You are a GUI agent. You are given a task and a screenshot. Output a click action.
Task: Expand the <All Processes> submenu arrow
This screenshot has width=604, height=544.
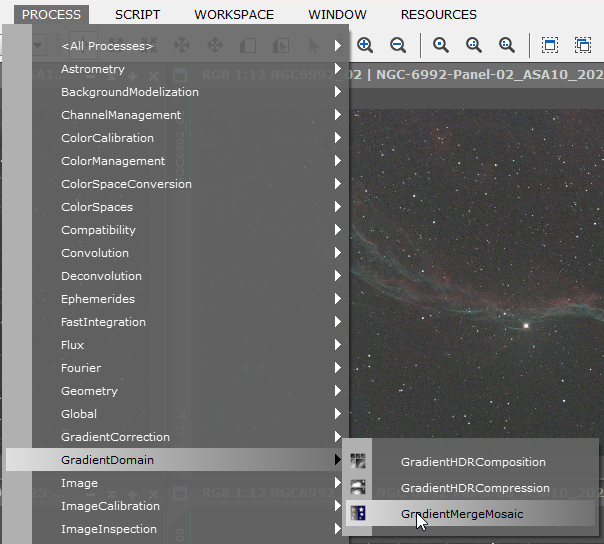pos(338,46)
